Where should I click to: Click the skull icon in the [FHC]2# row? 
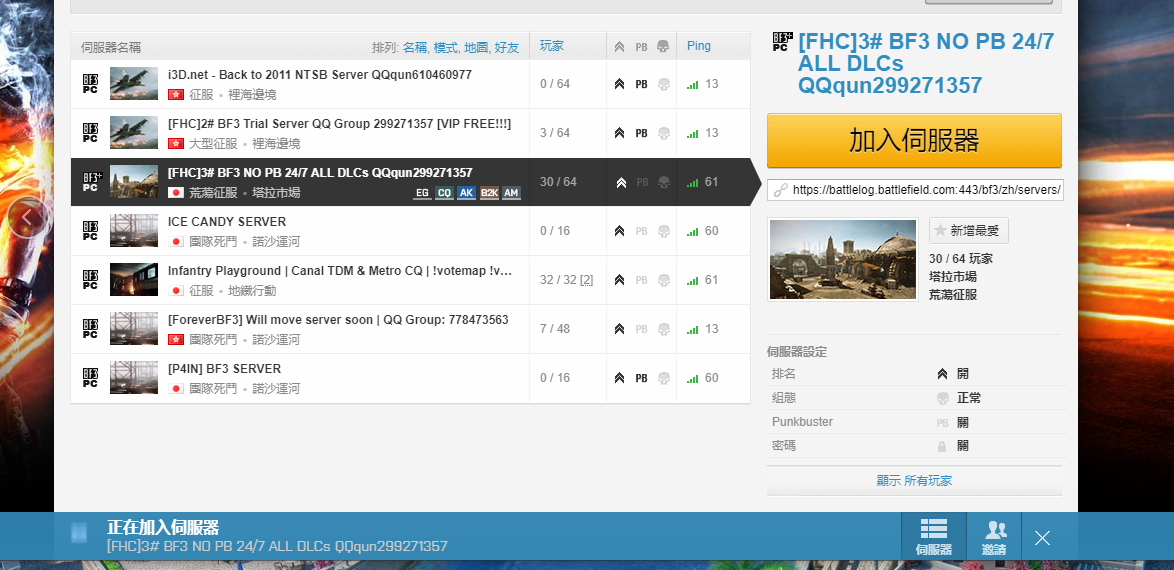click(x=663, y=133)
